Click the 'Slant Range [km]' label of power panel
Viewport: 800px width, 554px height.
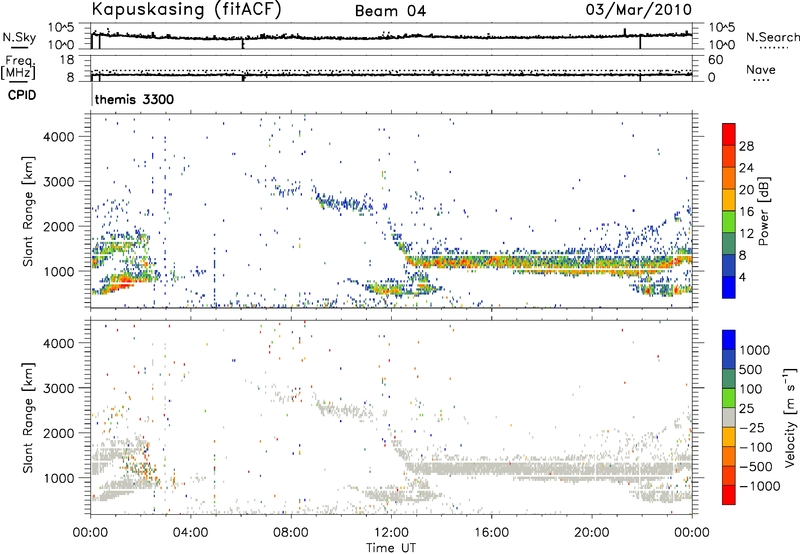coord(28,211)
